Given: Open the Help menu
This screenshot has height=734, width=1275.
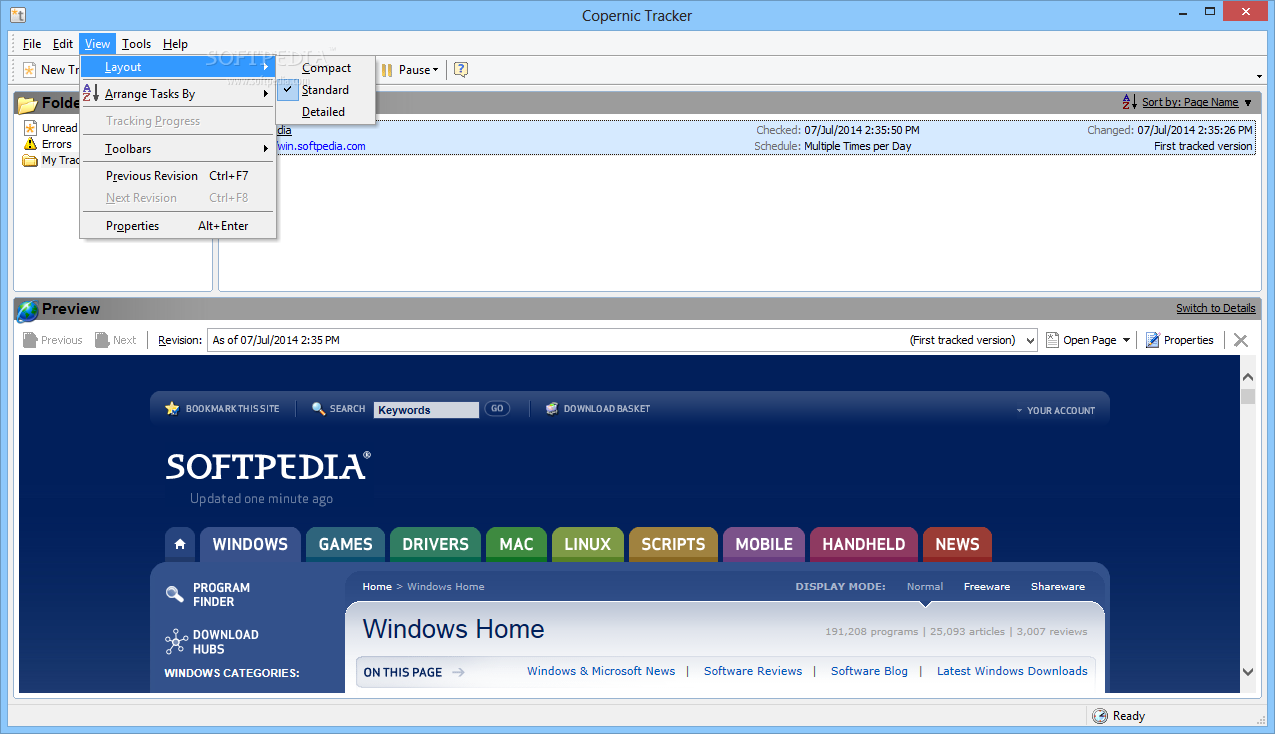Looking at the screenshot, I should (175, 44).
